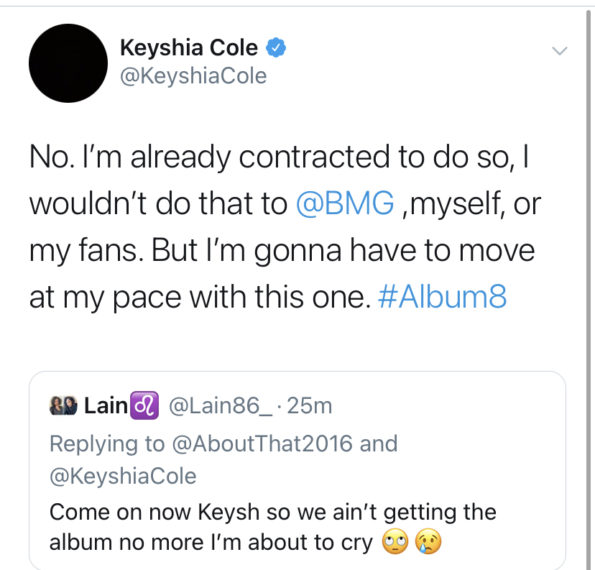
Task: Open the quoted tweet text from Lain
Action: tap(273, 527)
